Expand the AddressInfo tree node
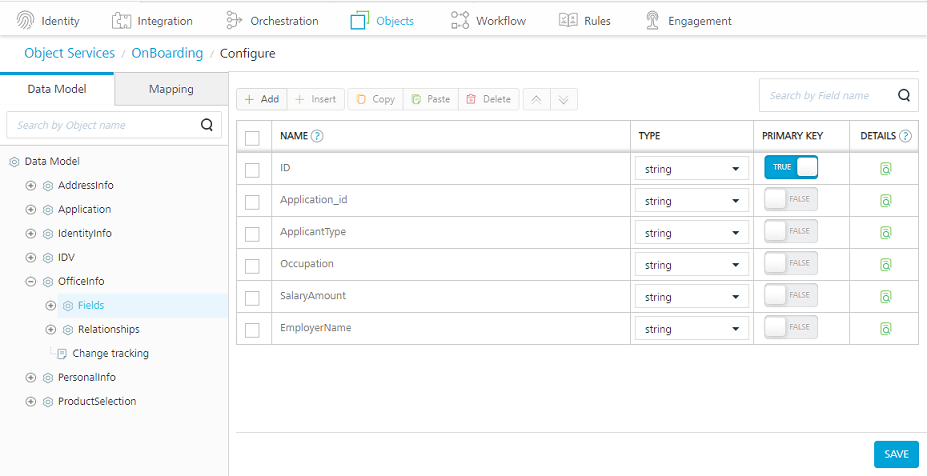This screenshot has width=927, height=476. point(31,185)
